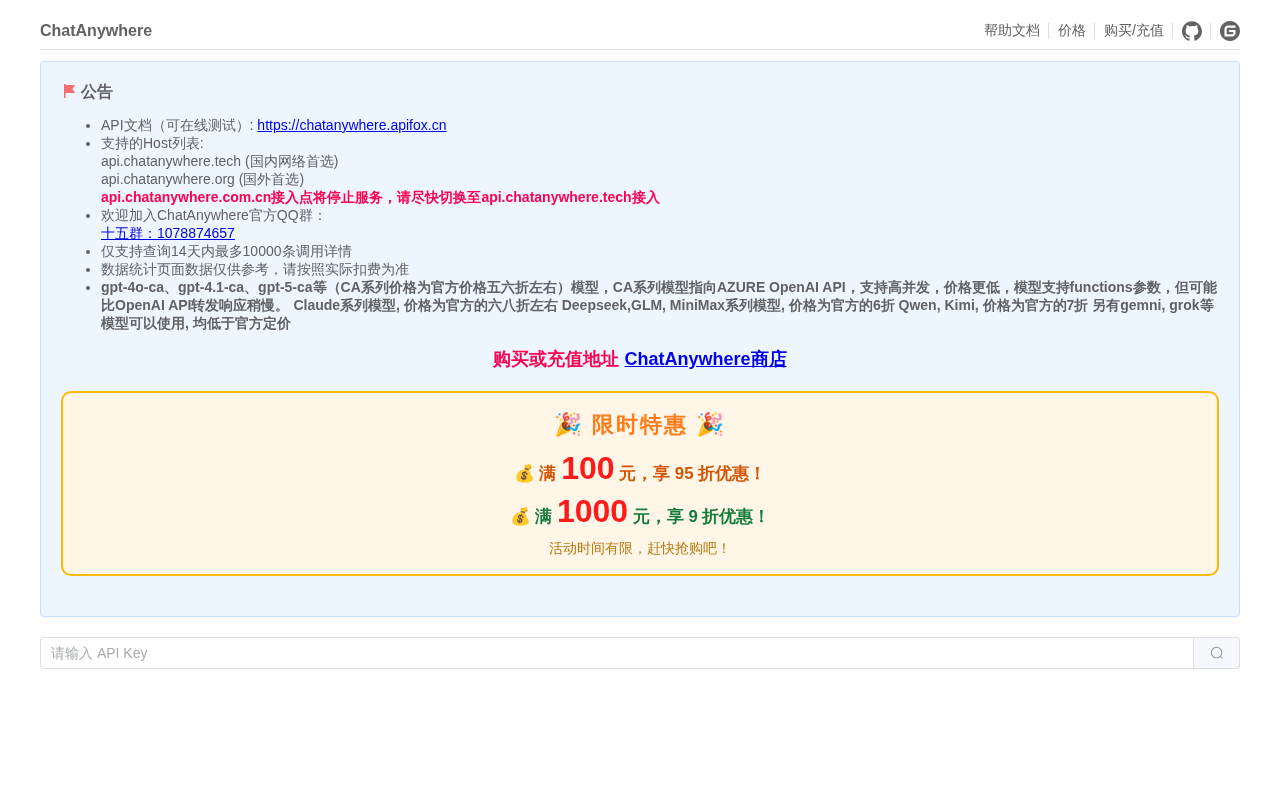Screen dimensions: 1280x800
Task: Open the ChatAnywhere商店 link
Action: coord(706,359)
